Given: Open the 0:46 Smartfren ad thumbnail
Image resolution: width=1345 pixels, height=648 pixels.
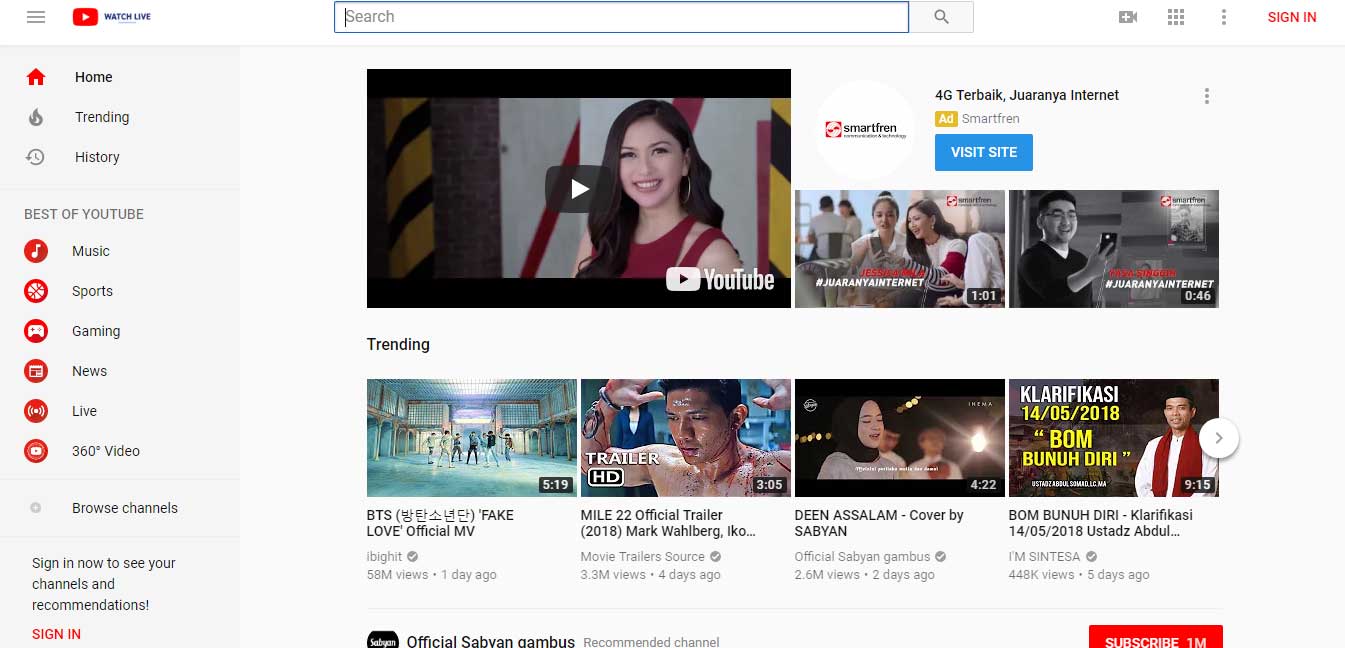Looking at the screenshot, I should point(1114,249).
